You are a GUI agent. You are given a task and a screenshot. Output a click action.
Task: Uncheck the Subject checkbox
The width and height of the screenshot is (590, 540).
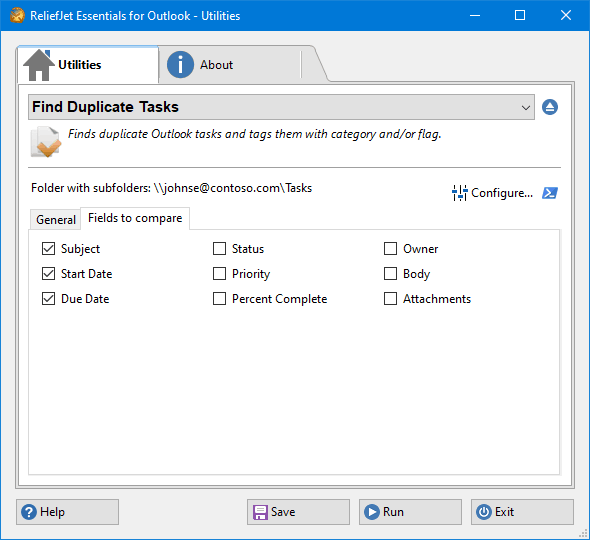point(49,249)
